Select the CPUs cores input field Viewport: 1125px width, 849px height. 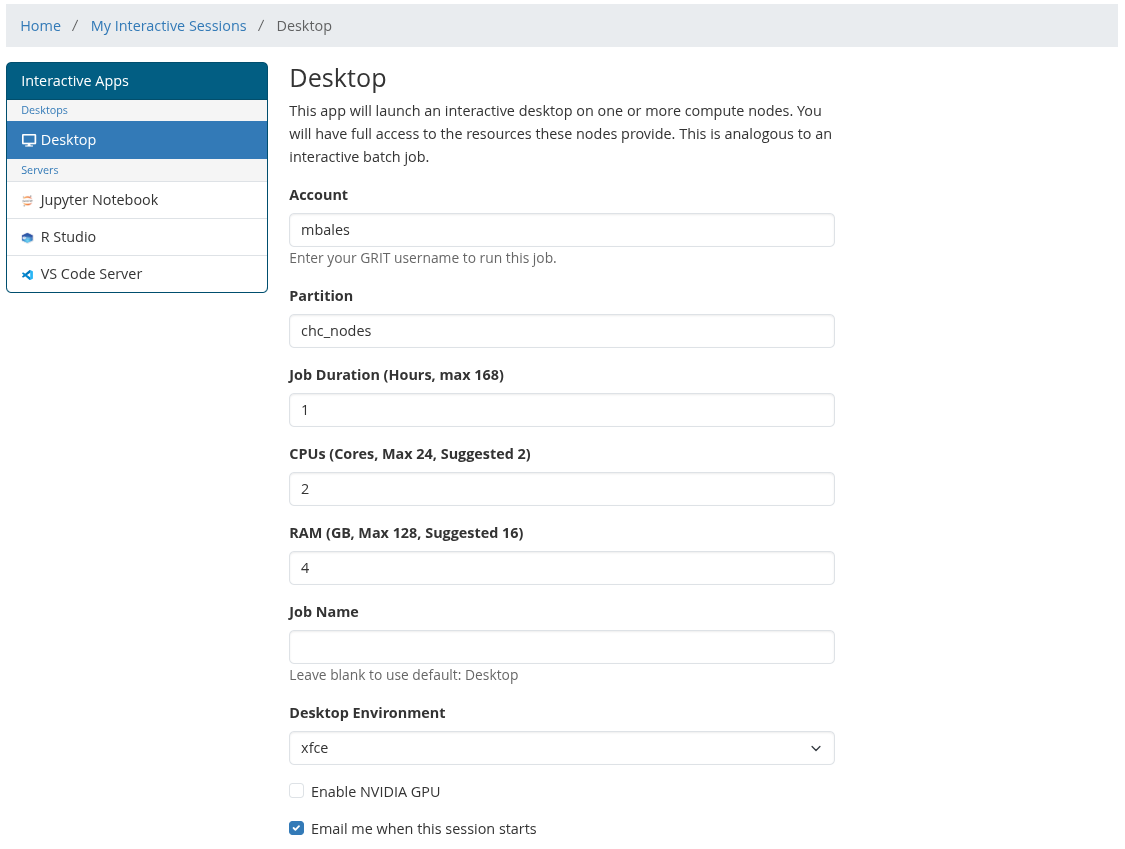(x=561, y=489)
